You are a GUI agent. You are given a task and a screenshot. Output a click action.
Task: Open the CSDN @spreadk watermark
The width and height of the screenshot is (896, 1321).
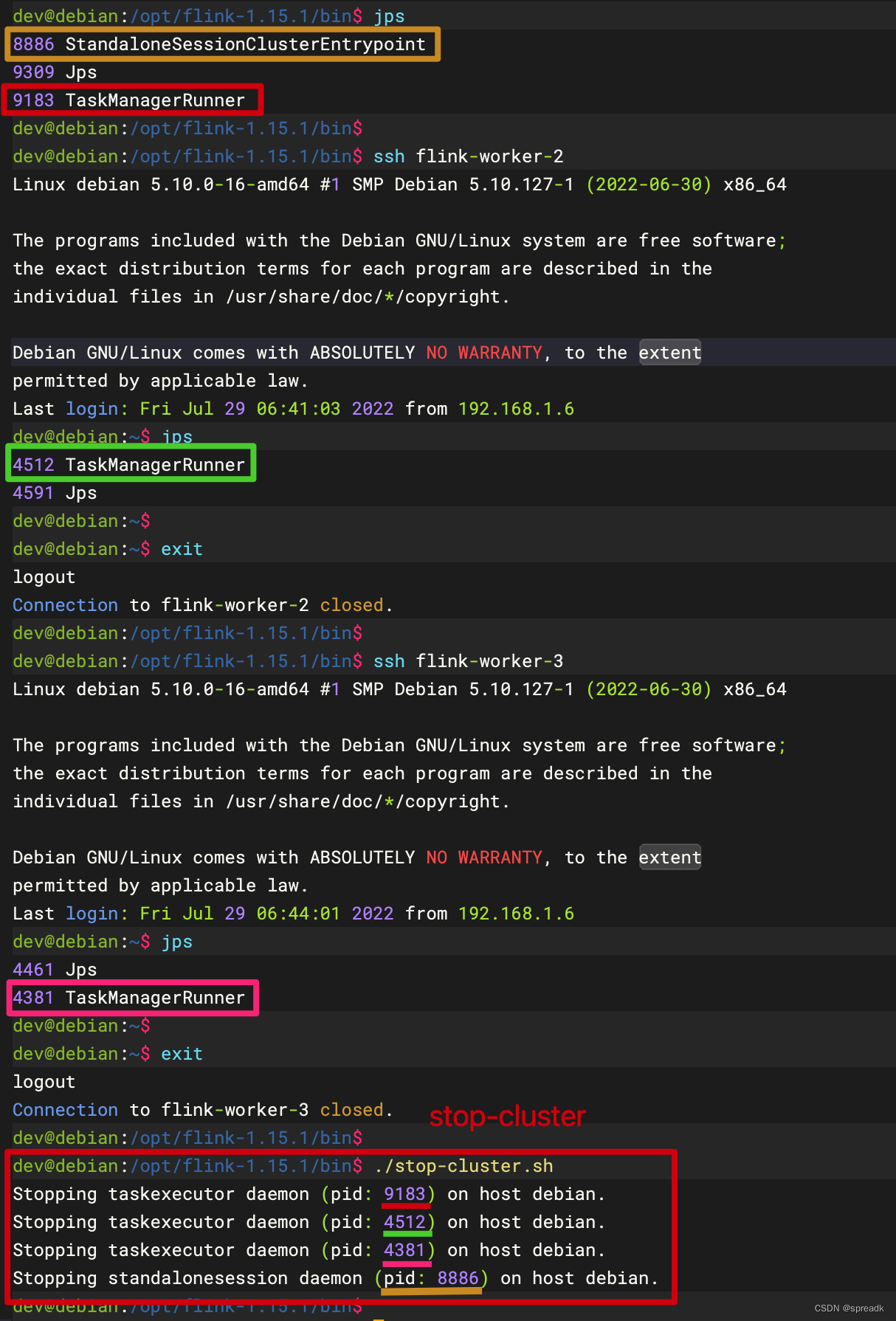click(x=849, y=1308)
